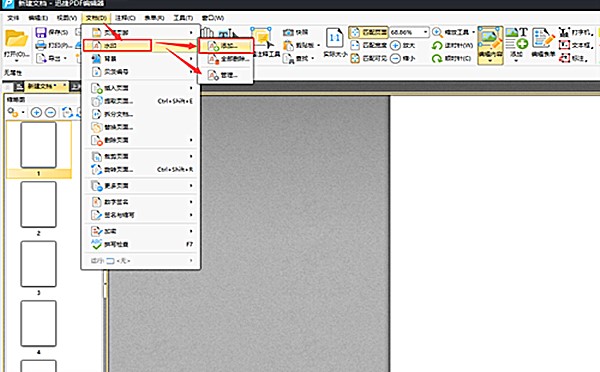The height and width of the screenshot is (372, 600).
Task: Click the Zoom In plus icon
Action: (x=395, y=46)
